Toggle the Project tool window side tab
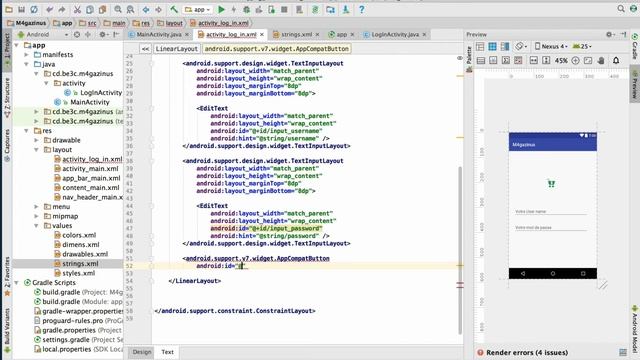This screenshot has width=640, height=360. 7,50
